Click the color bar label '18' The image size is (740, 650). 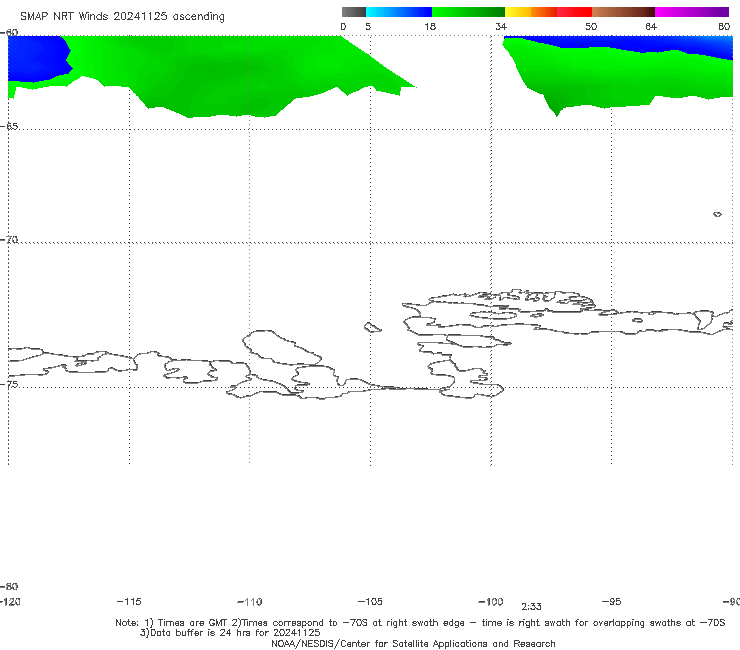pyautogui.click(x=430, y=26)
